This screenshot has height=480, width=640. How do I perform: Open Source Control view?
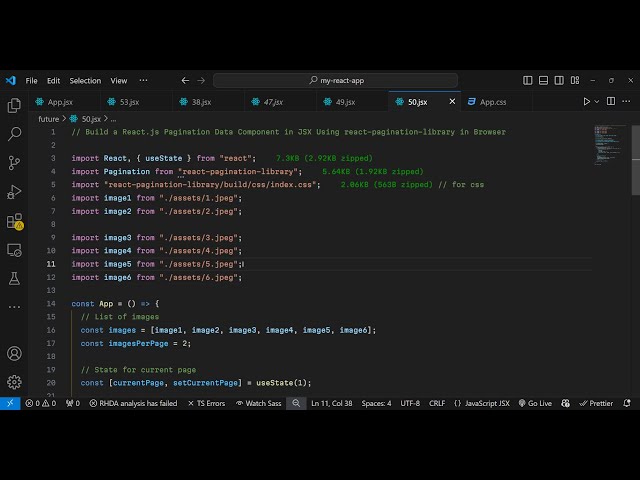coord(14,162)
